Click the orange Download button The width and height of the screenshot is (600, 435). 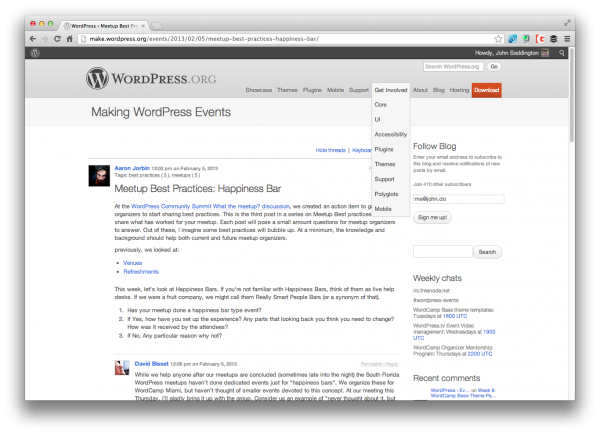(x=487, y=90)
